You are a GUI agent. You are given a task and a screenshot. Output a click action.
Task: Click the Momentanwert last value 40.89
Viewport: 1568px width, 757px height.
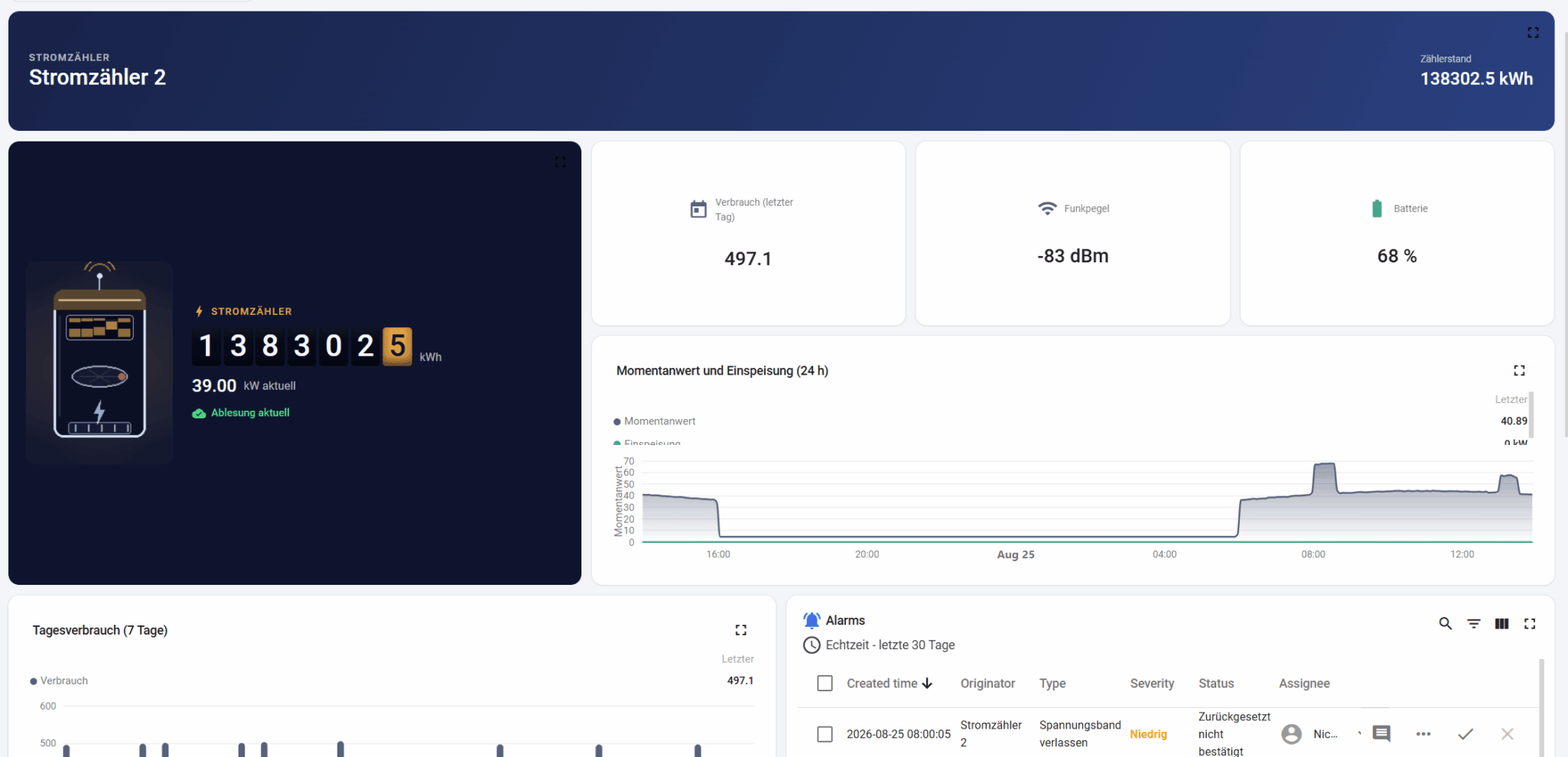pos(1514,421)
